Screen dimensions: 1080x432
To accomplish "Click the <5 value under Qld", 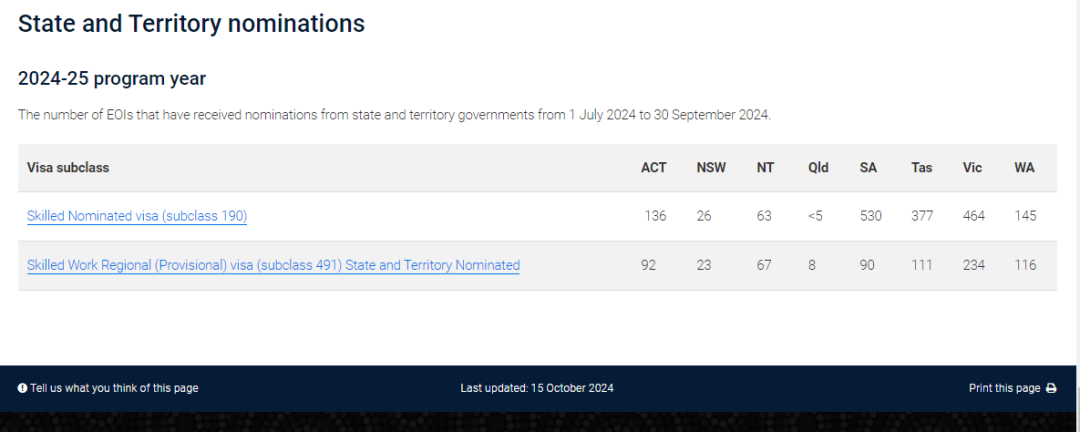I will pyautogui.click(x=815, y=216).
